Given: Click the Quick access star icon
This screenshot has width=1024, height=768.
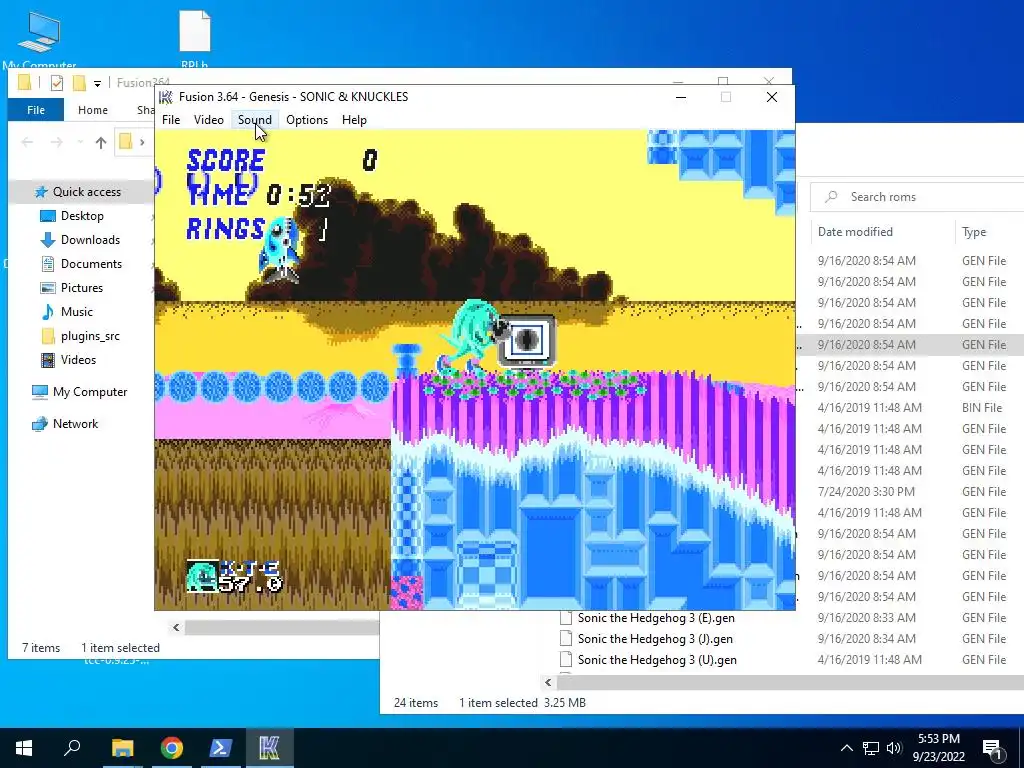Looking at the screenshot, I should tap(41, 192).
